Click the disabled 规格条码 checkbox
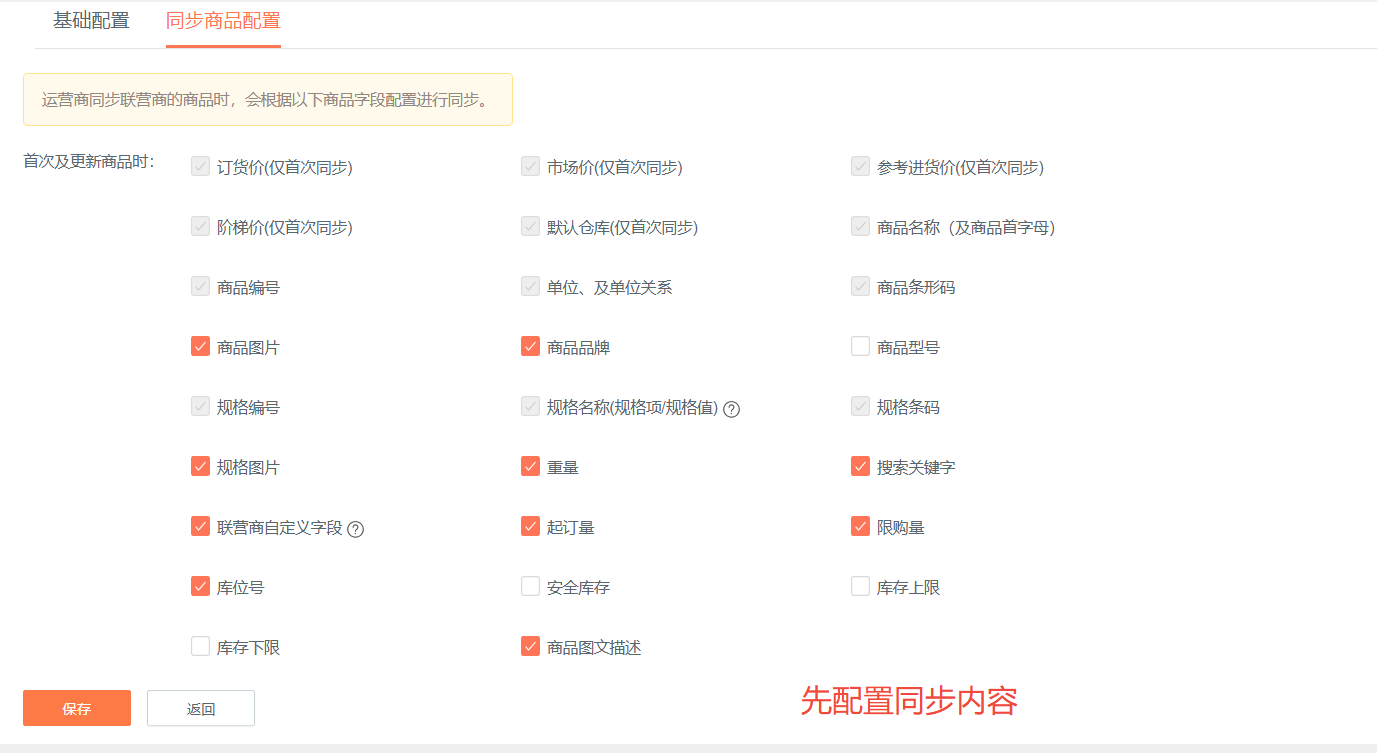This screenshot has width=1377, height=753. [860, 406]
